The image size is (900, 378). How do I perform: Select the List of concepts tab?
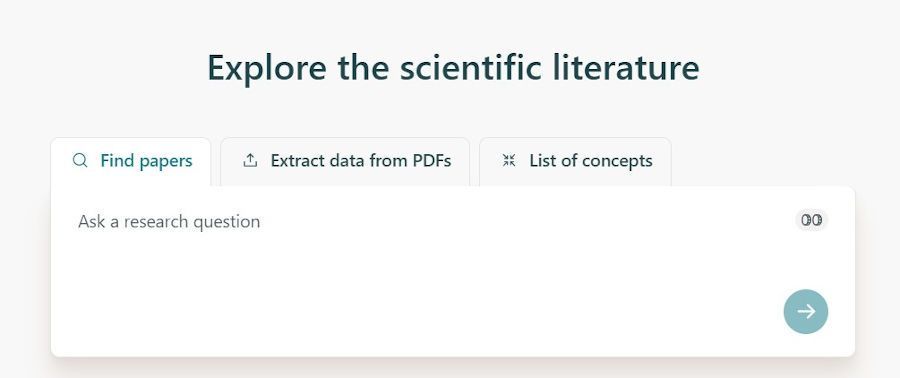(x=575, y=162)
